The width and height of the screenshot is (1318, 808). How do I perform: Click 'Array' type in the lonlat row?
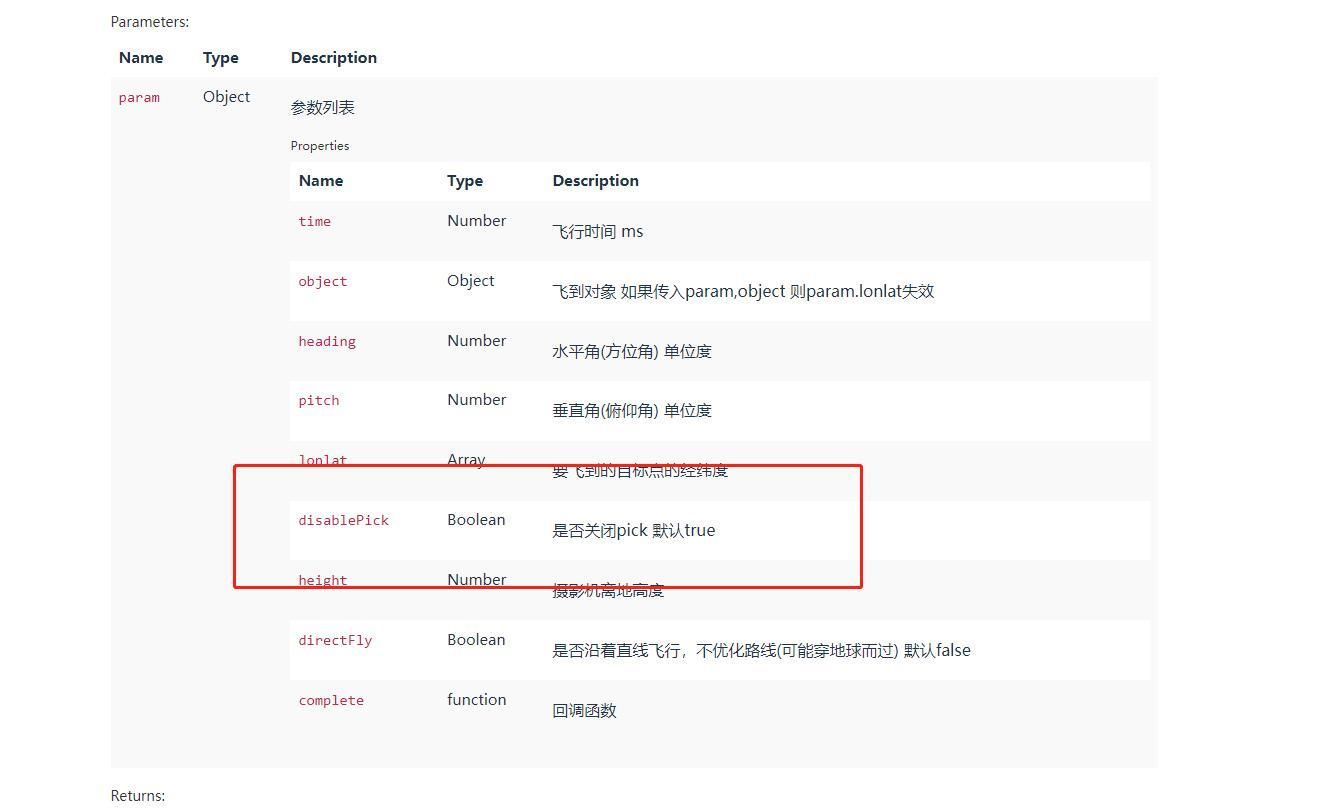(x=466, y=459)
